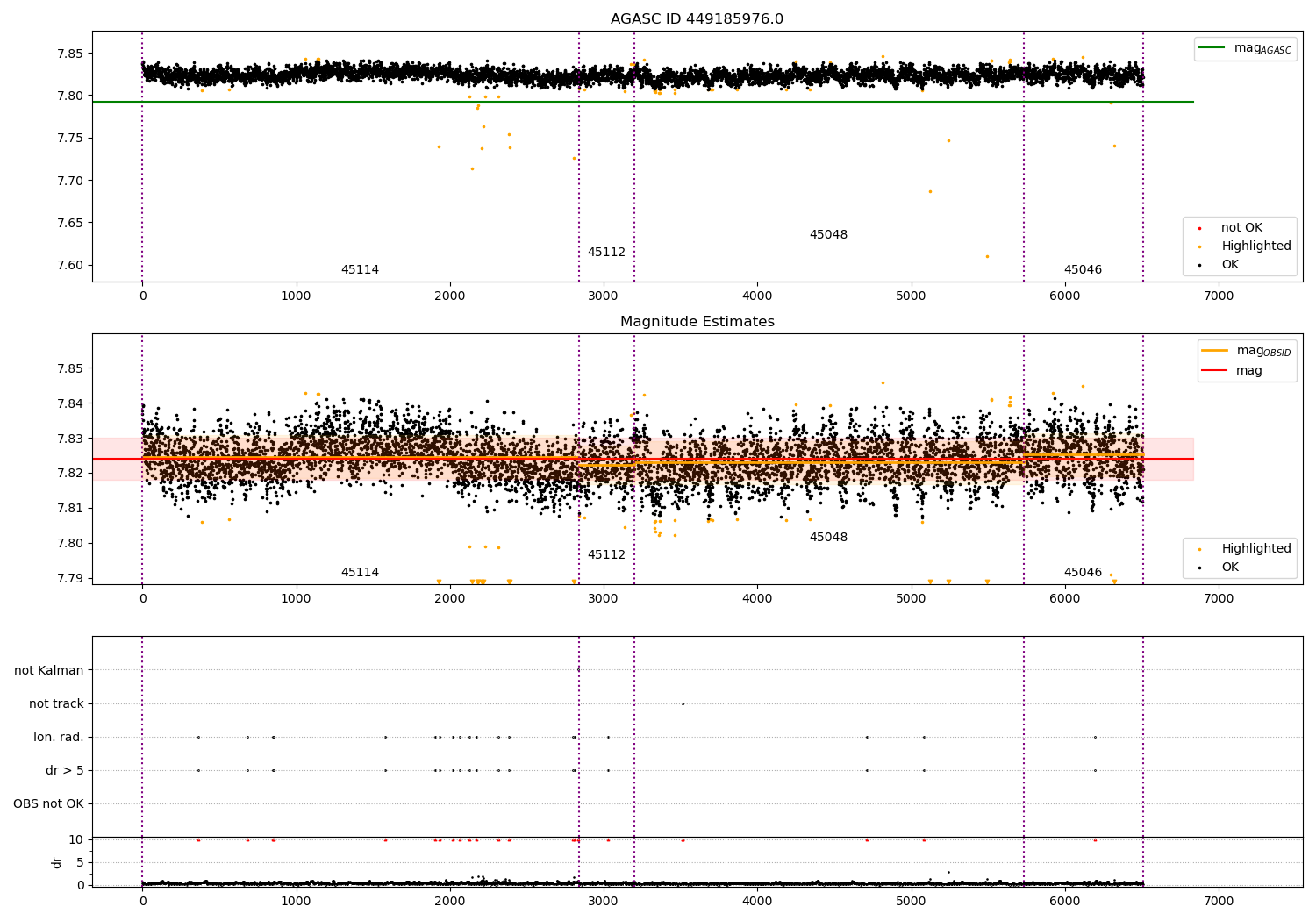This screenshot has height=921, width=1316.
Task: Click the 7.79 tick label on the middle plot
Action: 69,578
